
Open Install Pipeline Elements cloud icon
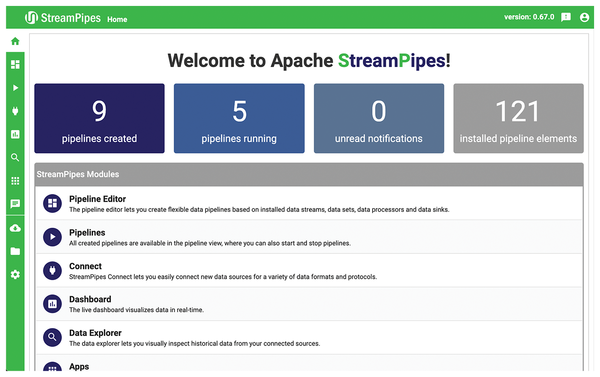coord(15,228)
